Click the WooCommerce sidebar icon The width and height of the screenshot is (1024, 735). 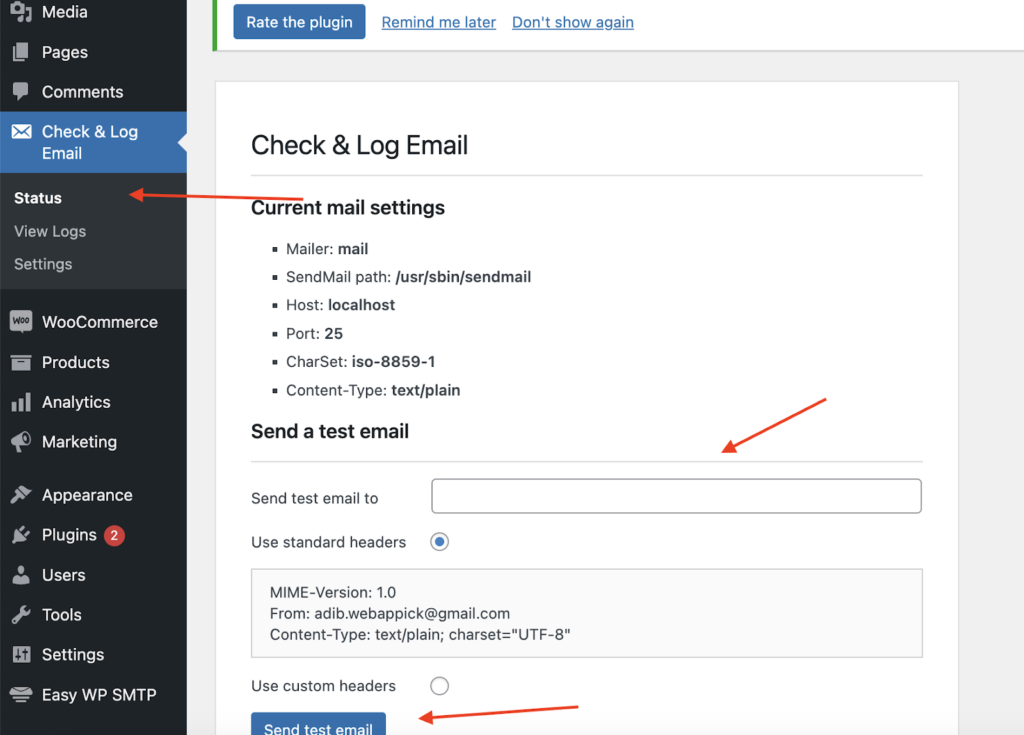click(23, 321)
